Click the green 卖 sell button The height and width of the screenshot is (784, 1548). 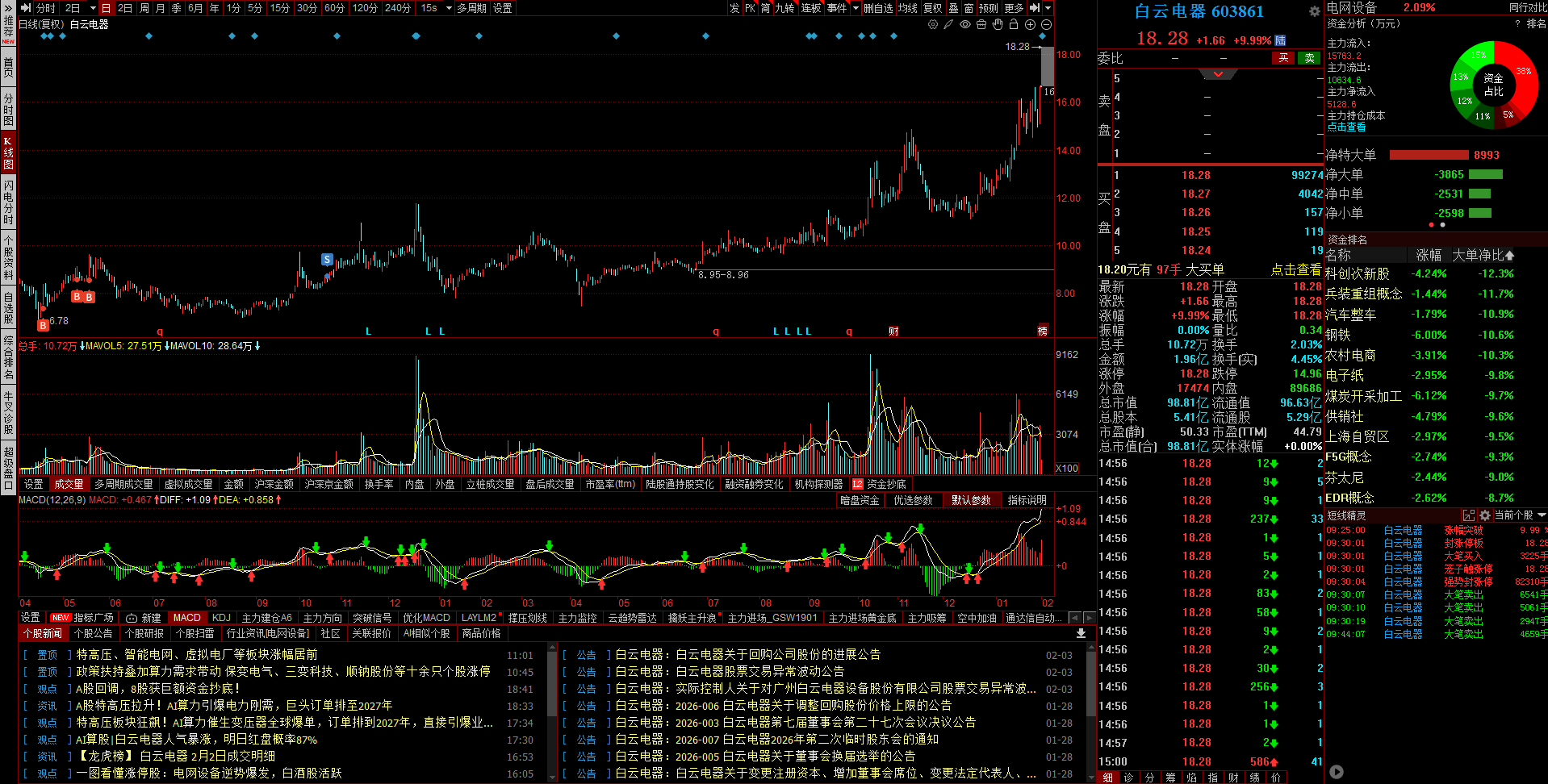pyautogui.click(x=1309, y=58)
